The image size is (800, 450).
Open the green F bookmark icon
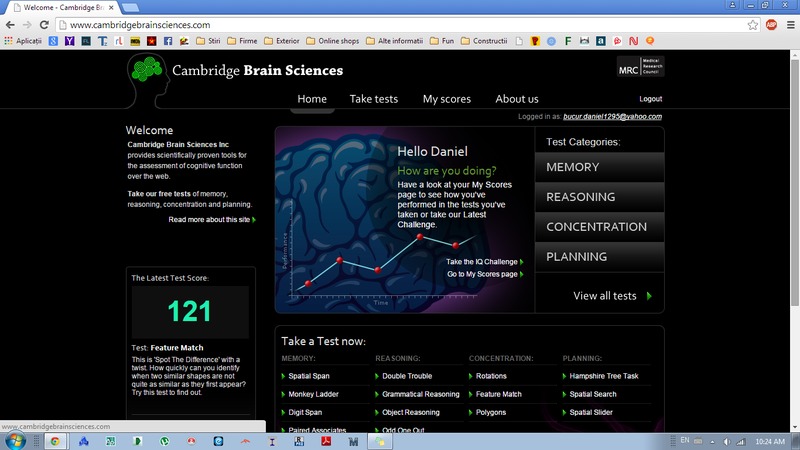coord(567,41)
